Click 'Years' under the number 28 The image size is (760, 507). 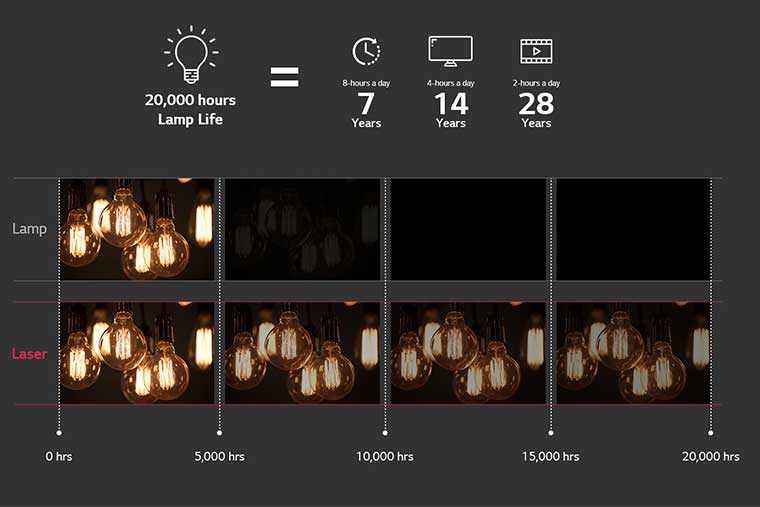[x=537, y=123]
